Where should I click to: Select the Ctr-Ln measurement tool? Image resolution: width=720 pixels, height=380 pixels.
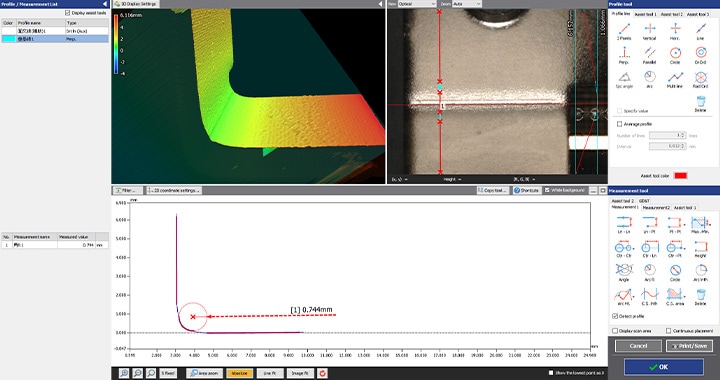[x=649, y=249]
